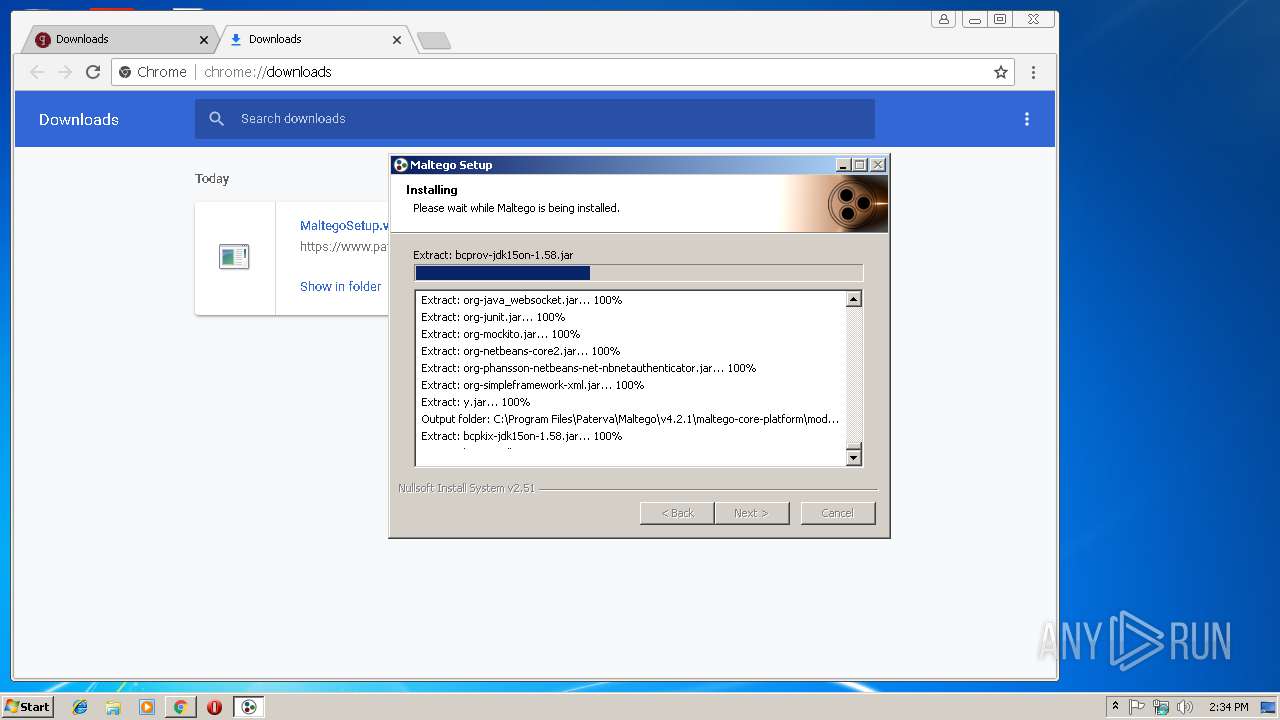Click install log scroll up arrow
Screen dimensions: 1280x720
click(854, 299)
